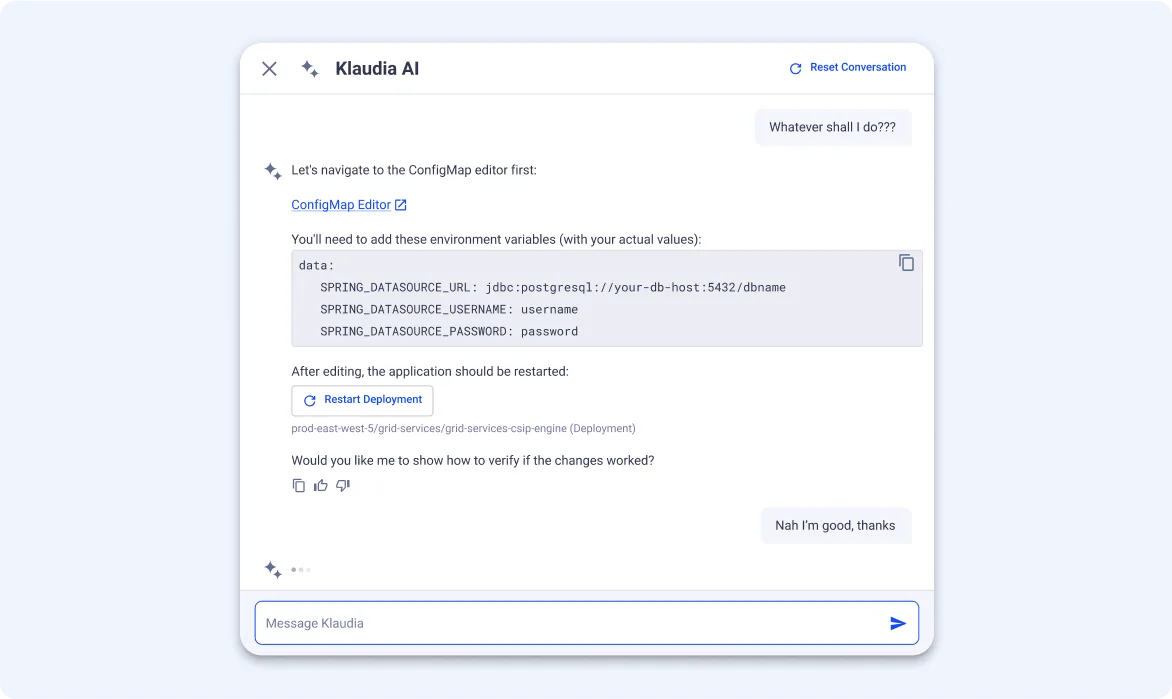Copy the assistant's response below the reply

click(299, 486)
